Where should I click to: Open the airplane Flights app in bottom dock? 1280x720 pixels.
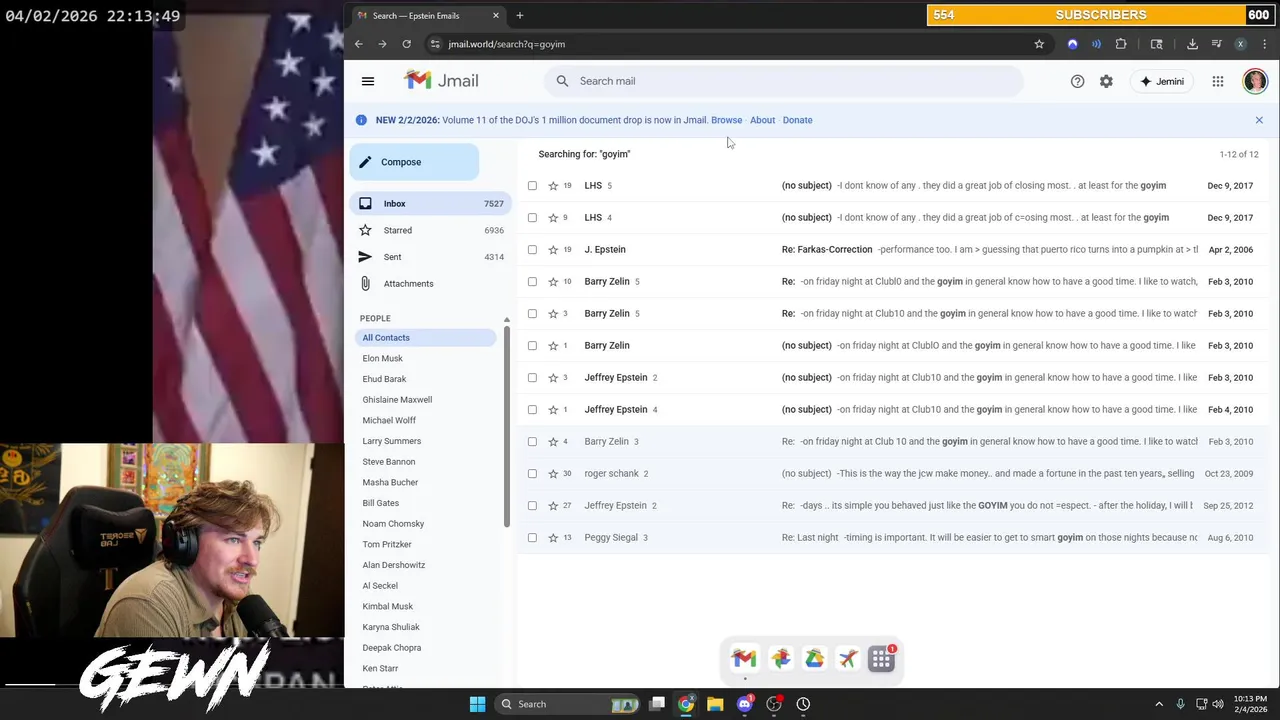(x=848, y=658)
